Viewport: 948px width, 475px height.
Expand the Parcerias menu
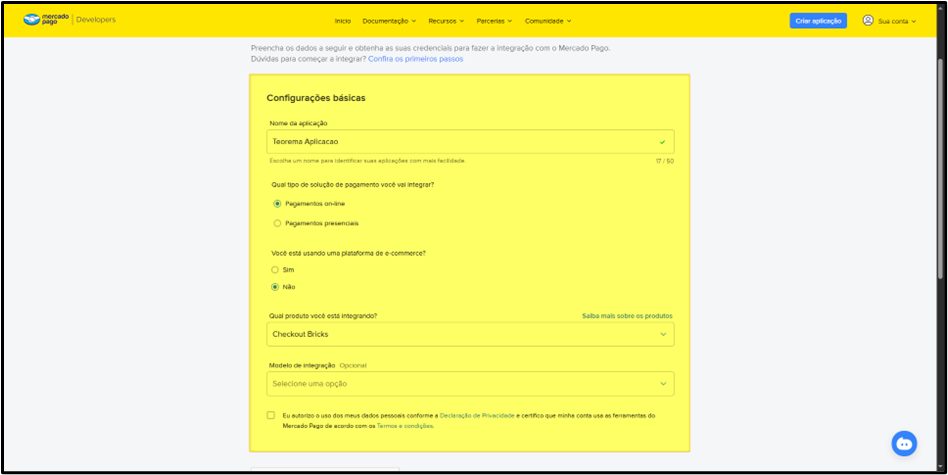pos(494,21)
